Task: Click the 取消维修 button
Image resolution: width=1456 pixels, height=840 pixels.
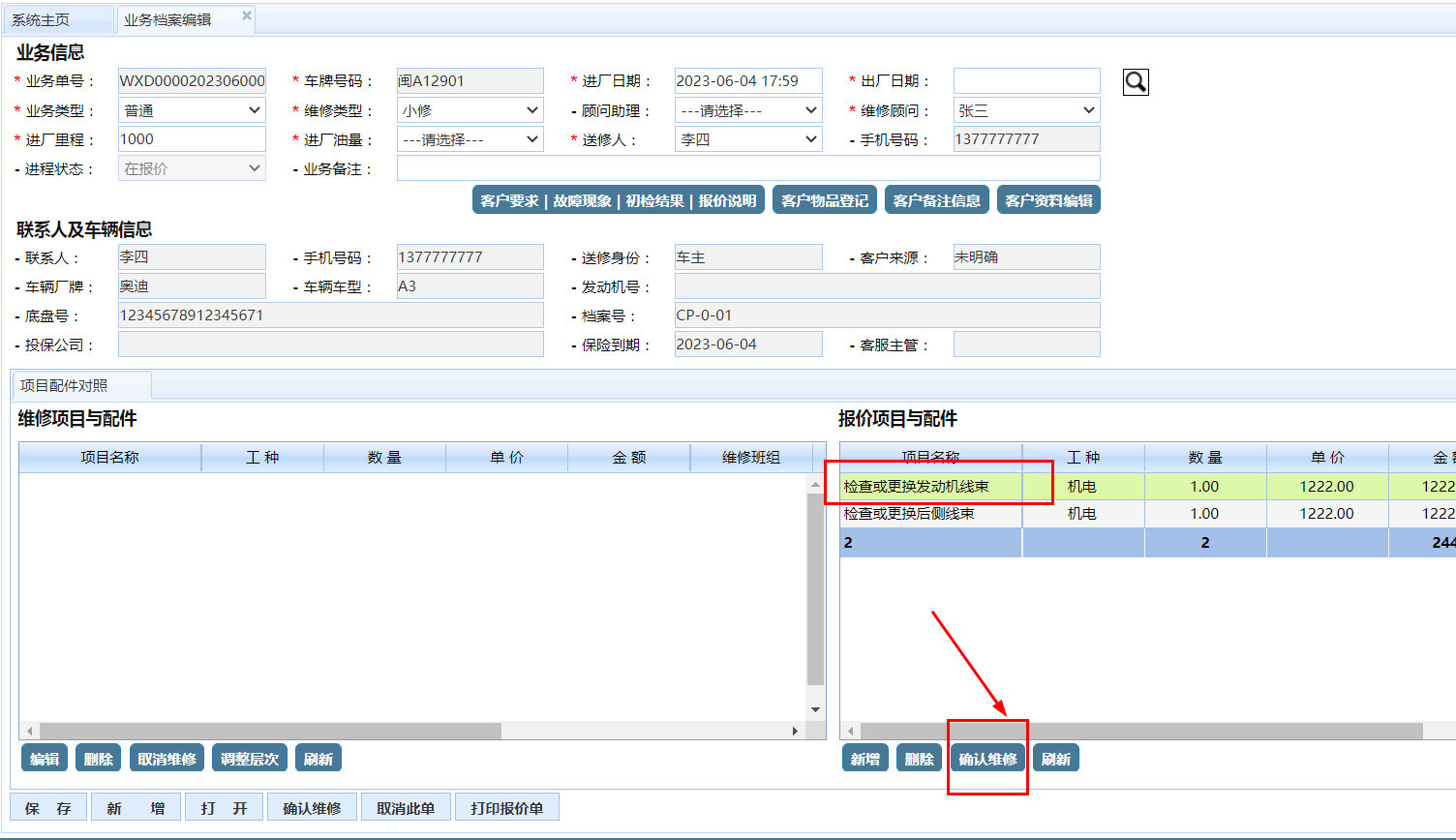Action: (x=167, y=759)
